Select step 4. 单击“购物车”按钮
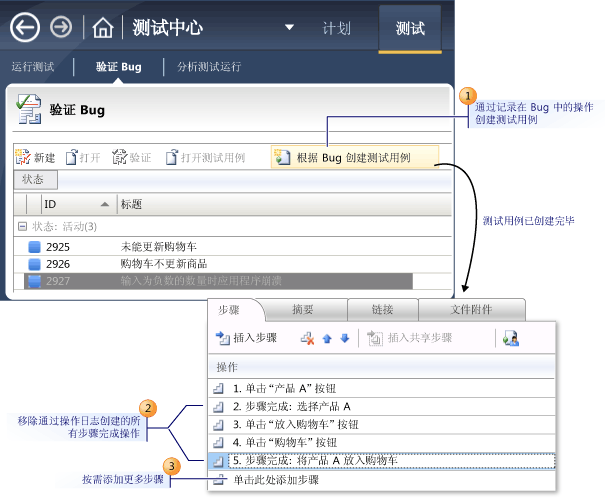The image size is (605, 499). tap(382, 442)
